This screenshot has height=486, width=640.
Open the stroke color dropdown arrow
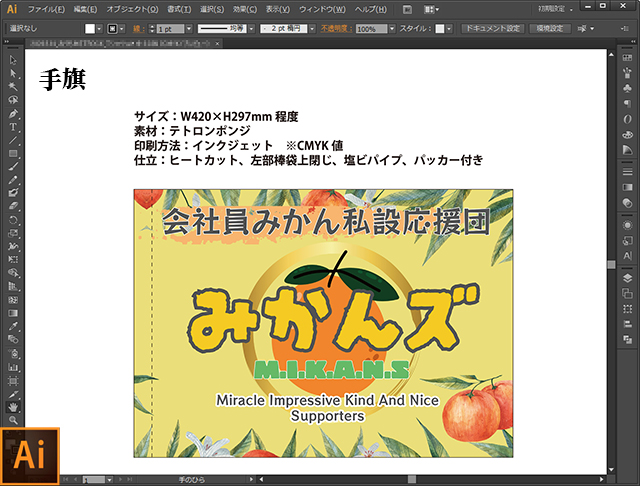[x=122, y=29]
